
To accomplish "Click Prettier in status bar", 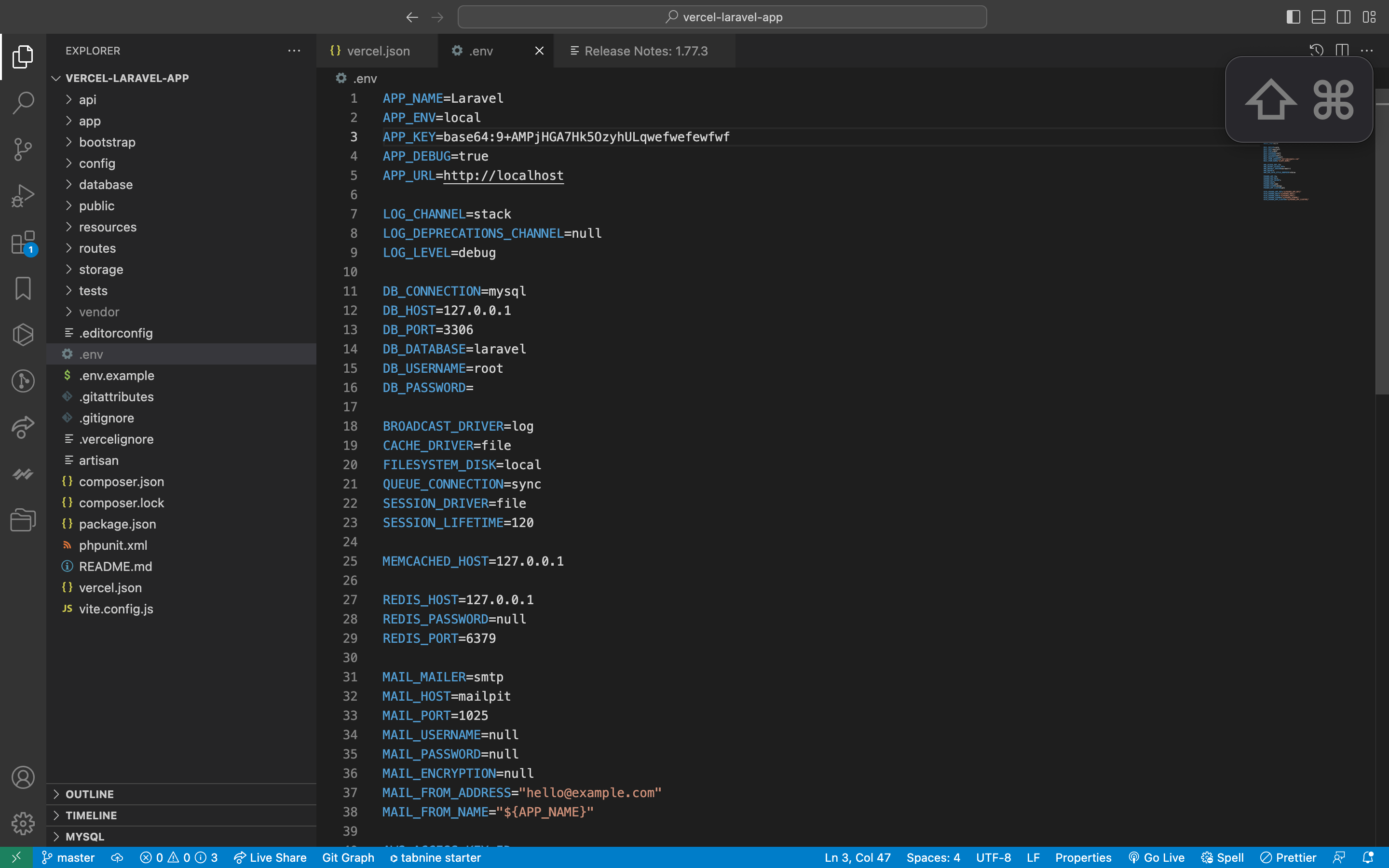I will coord(1289,858).
